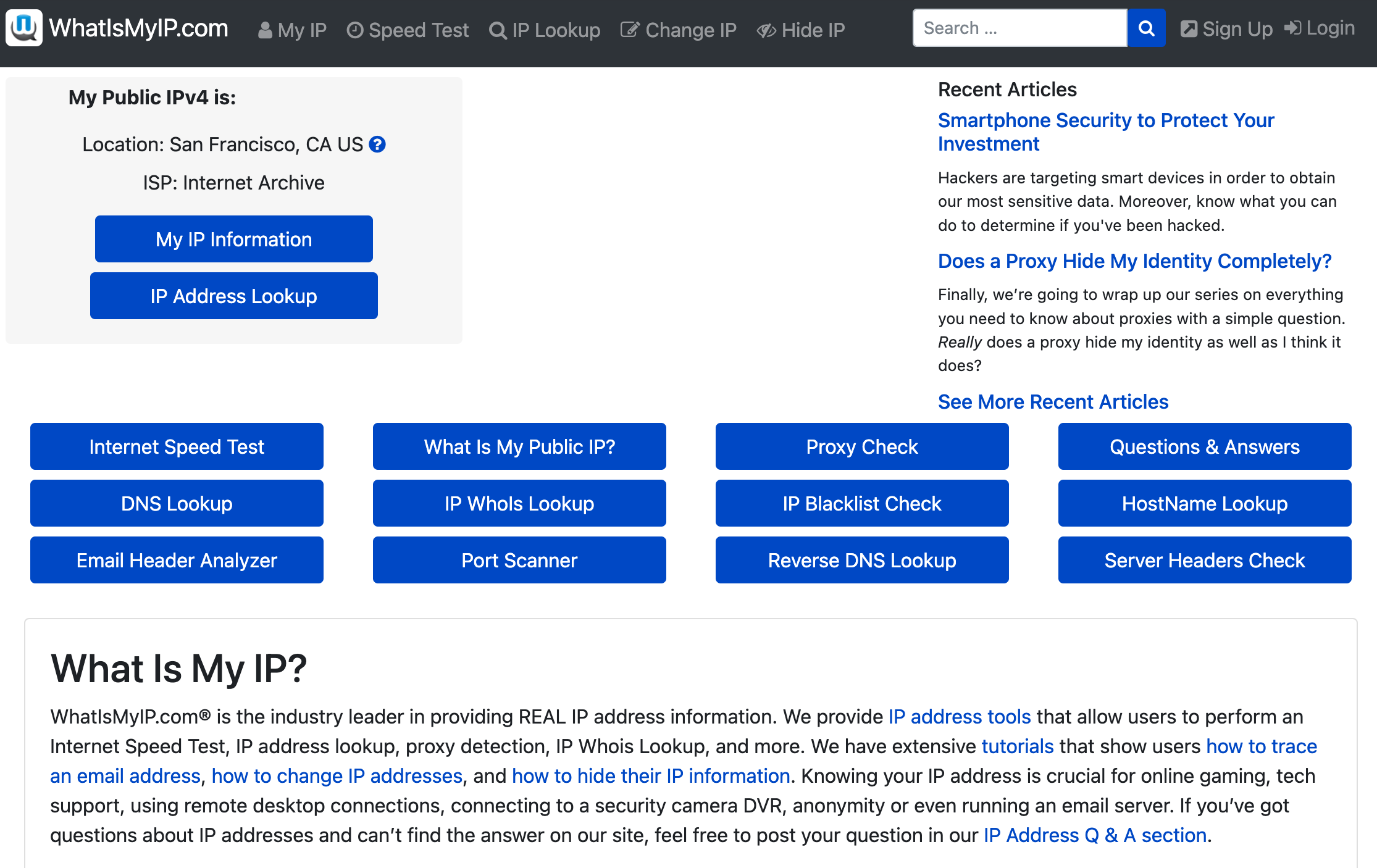Click My Public IPv4 is: label

click(x=152, y=97)
